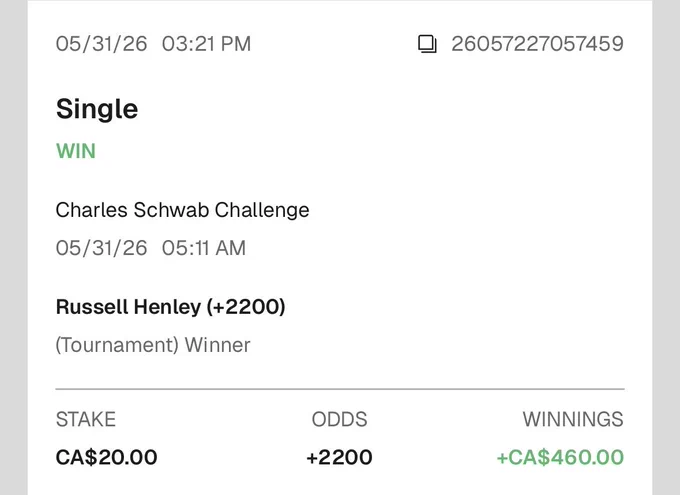Click the STAKE column label

tap(86, 420)
